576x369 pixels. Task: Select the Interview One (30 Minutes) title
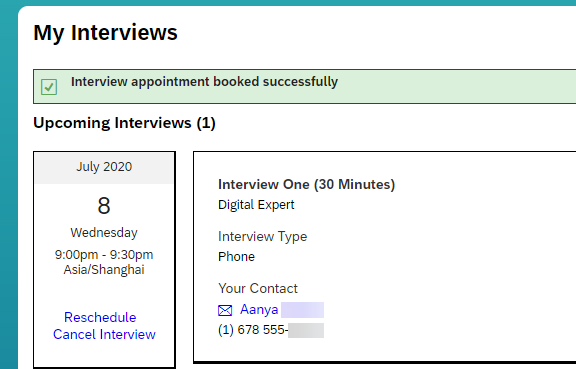tap(306, 184)
